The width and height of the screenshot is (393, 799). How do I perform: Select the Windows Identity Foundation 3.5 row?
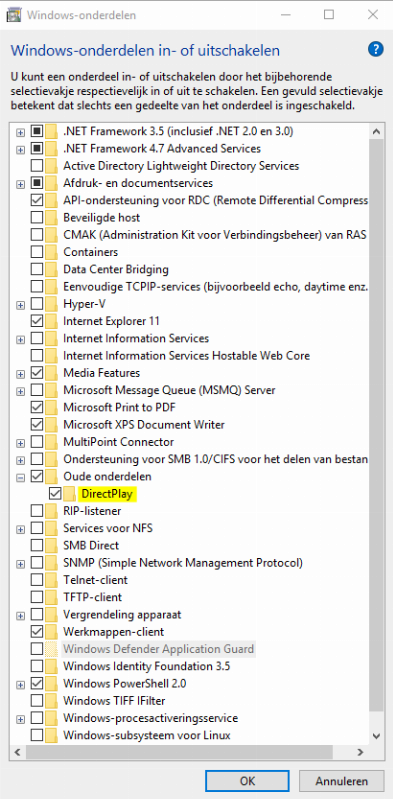146,666
